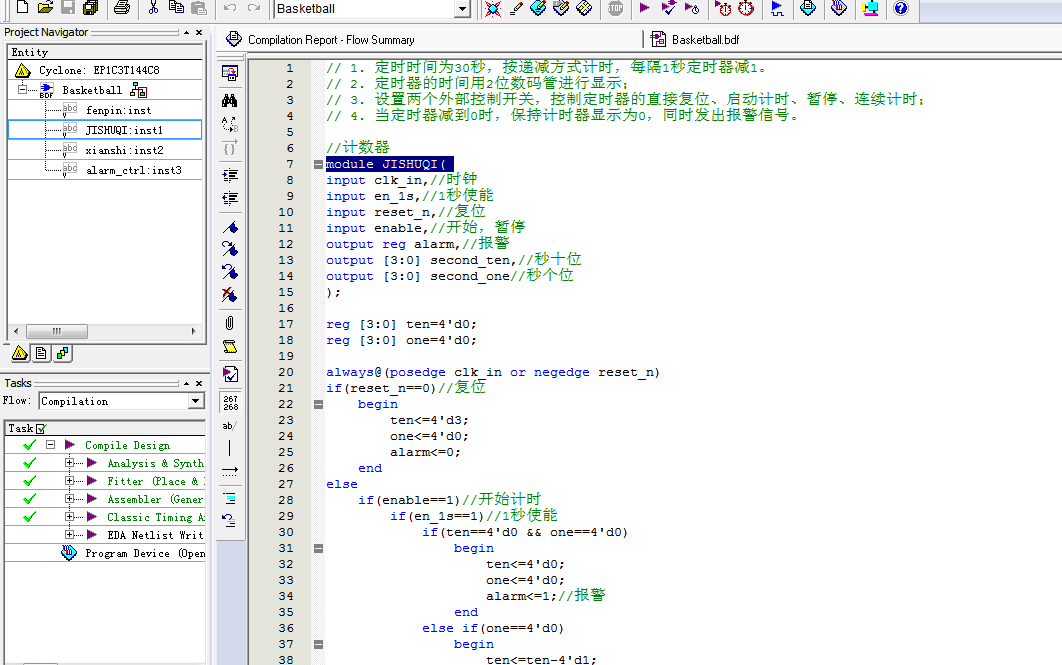Viewport: 1062px width, 665px height.
Task: Click 'alarm<=1;' code on line 34
Action: tap(521, 597)
